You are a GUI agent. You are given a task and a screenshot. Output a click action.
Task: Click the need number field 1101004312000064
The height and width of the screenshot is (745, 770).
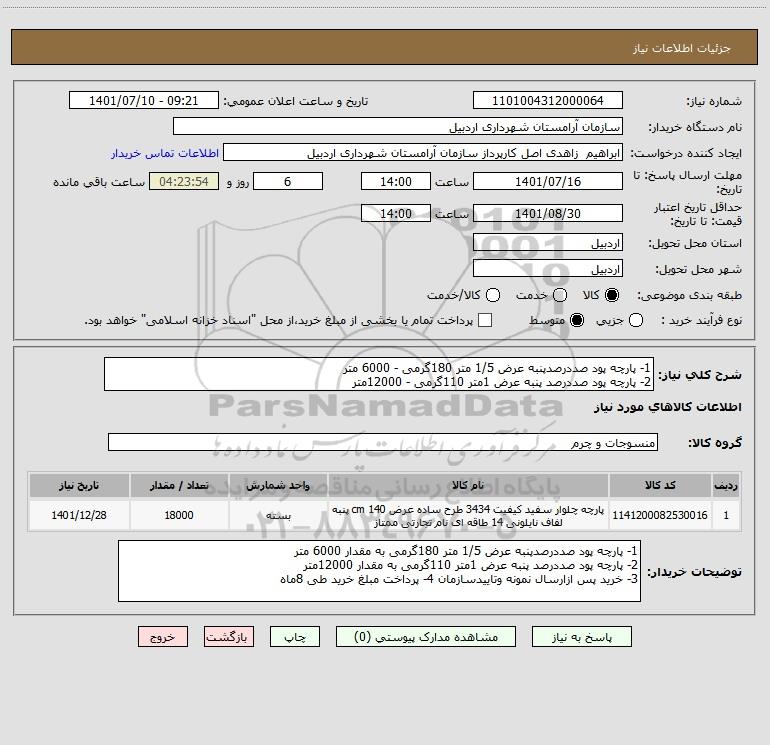(548, 100)
